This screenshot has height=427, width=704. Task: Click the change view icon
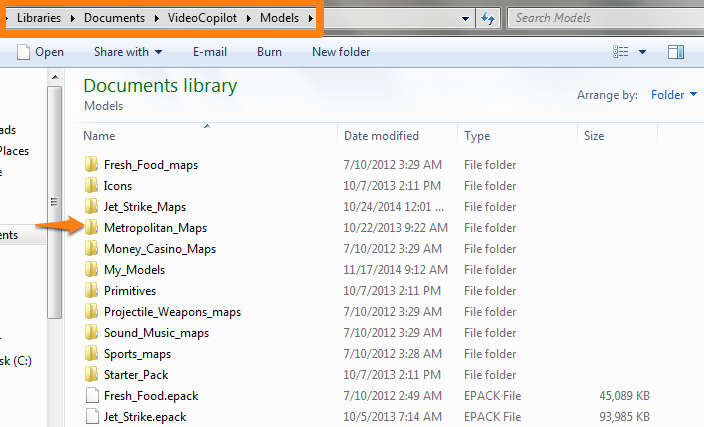[622, 52]
